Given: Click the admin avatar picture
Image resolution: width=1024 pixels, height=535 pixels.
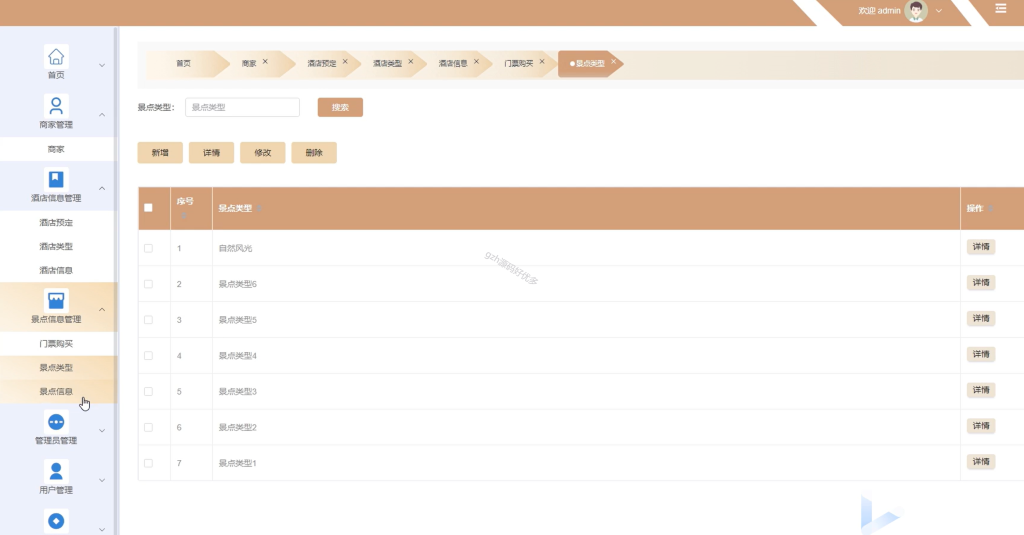Looking at the screenshot, I should pos(916,10).
